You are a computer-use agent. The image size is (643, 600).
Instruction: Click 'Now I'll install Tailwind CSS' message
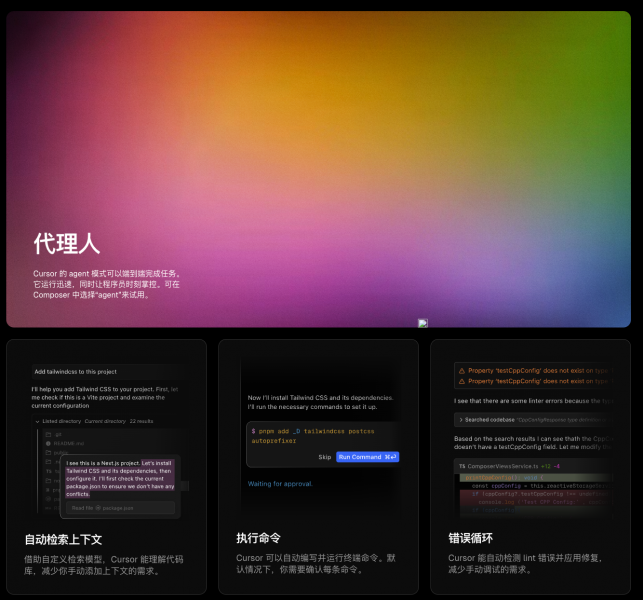click(x=321, y=402)
